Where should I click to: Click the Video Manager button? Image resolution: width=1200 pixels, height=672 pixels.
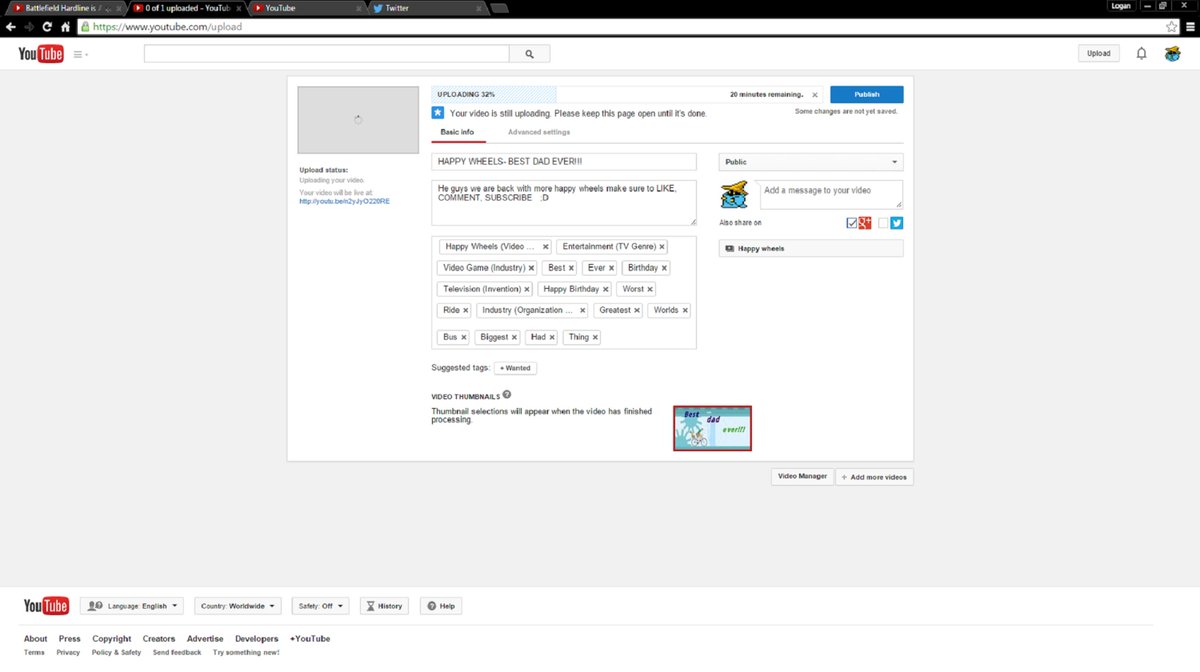802,476
